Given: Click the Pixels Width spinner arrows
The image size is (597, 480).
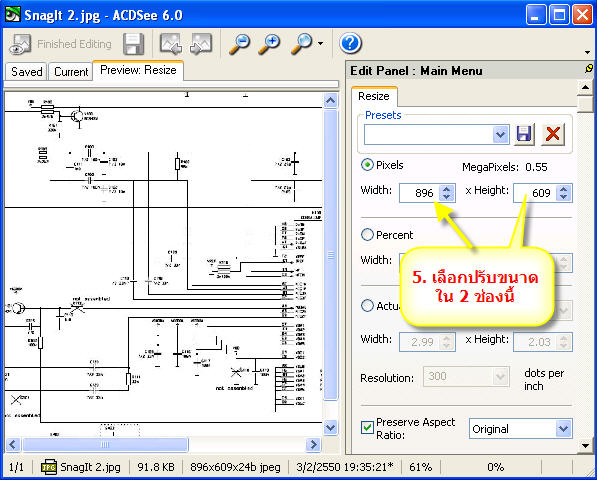Looking at the screenshot, I should (x=447, y=193).
